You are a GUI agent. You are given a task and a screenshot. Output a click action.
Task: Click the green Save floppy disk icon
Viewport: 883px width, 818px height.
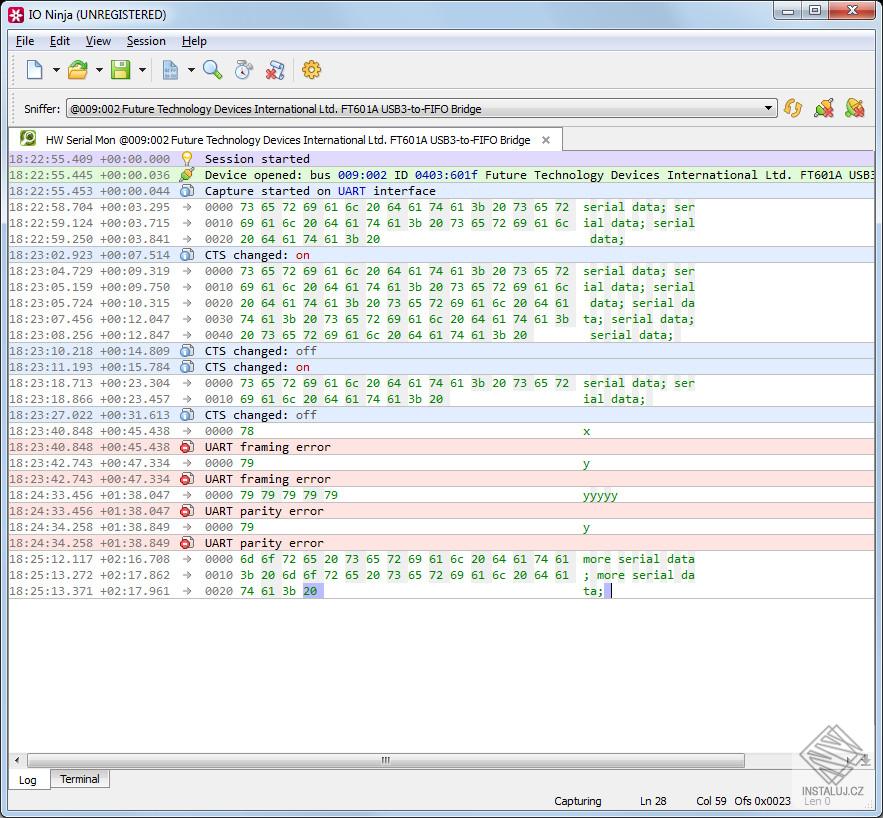(121, 70)
